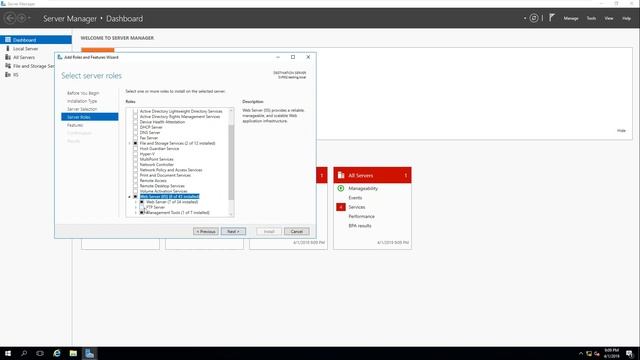
Task: Open the Tools menu
Action: pyautogui.click(x=591, y=18)
